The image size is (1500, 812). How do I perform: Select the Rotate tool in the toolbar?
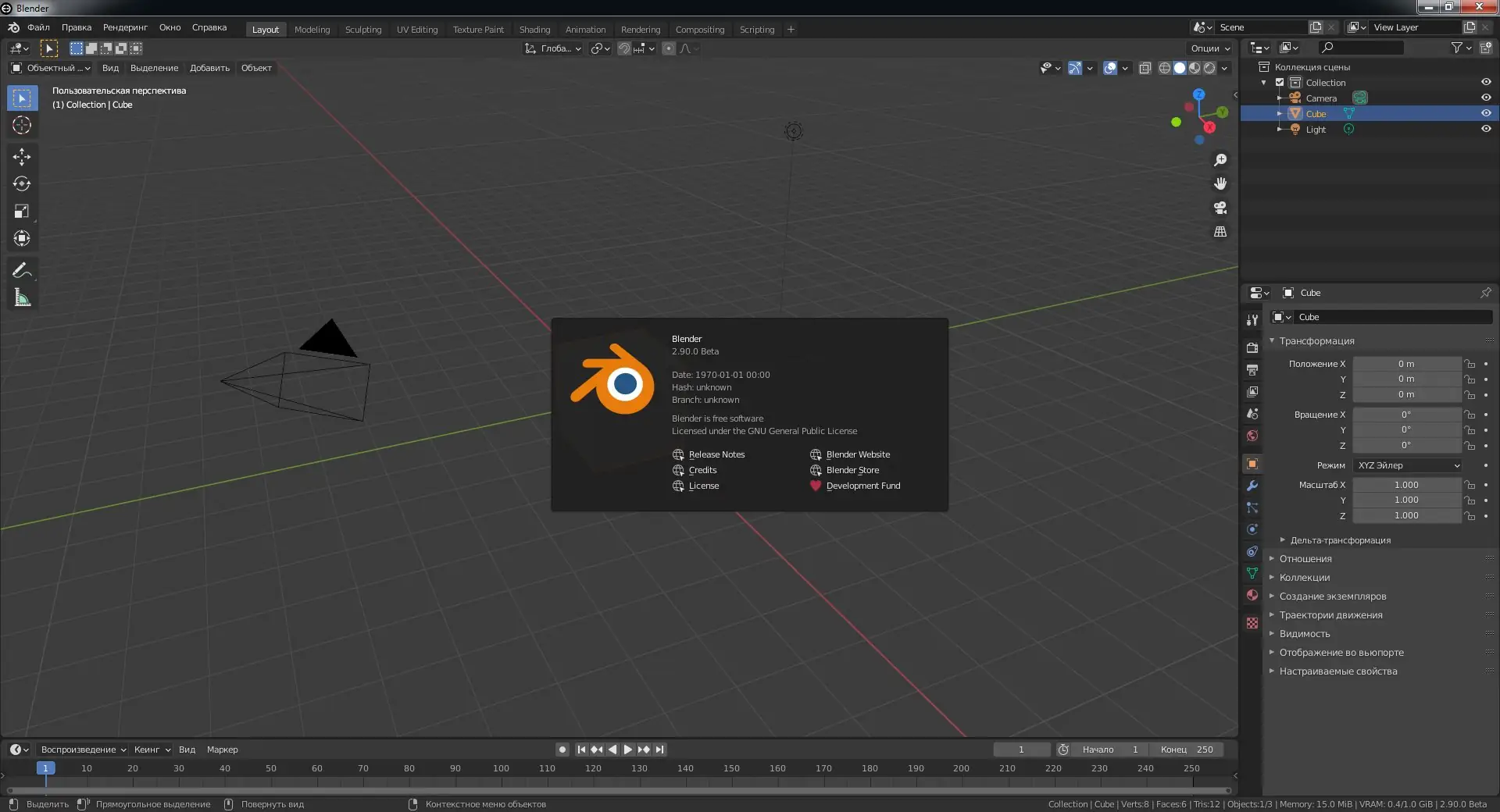22,184
